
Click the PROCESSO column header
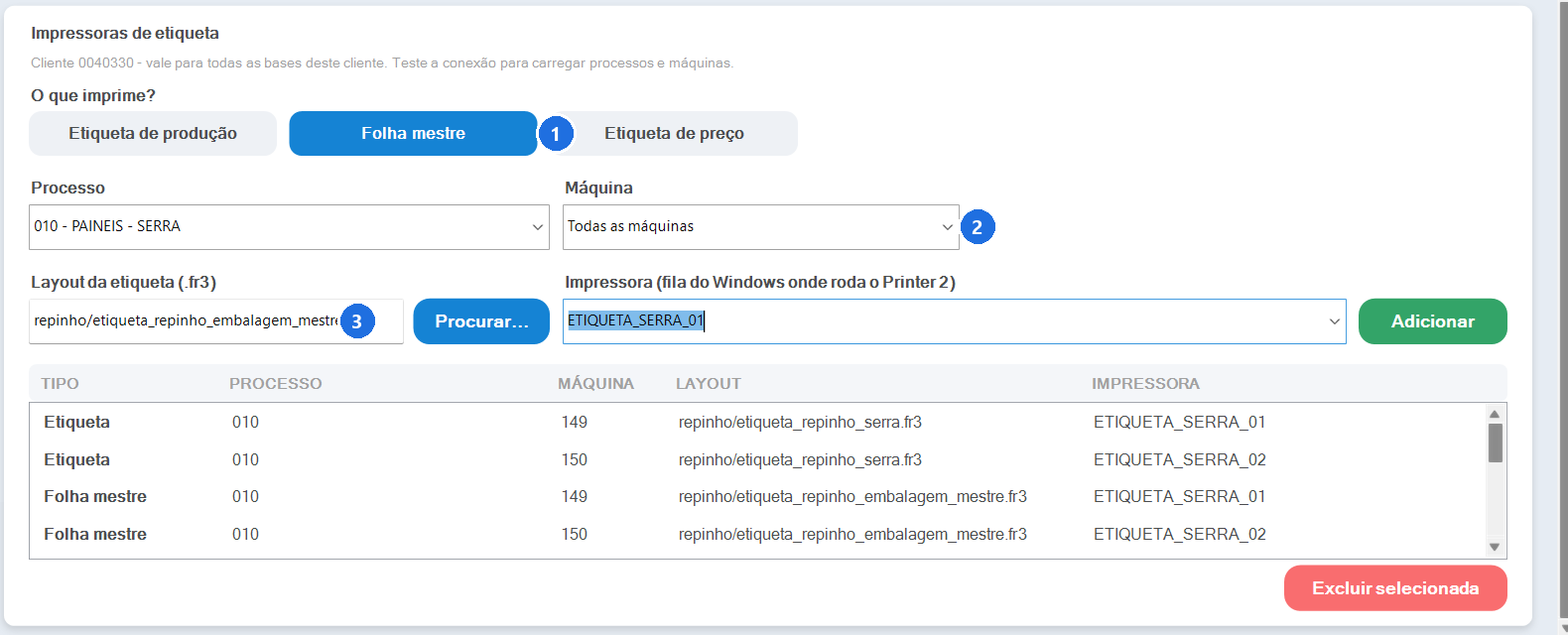point(276,384)
